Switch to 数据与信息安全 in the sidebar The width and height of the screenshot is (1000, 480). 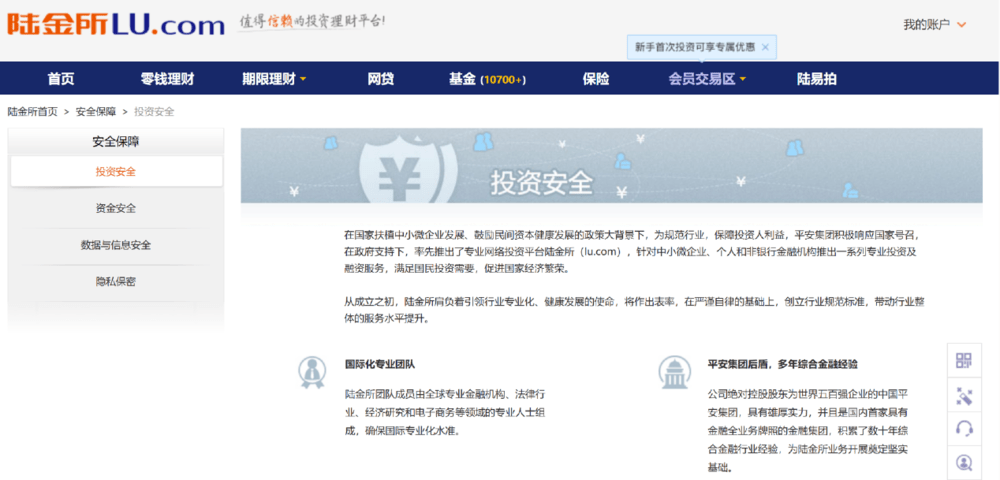[x=116, y=245]
